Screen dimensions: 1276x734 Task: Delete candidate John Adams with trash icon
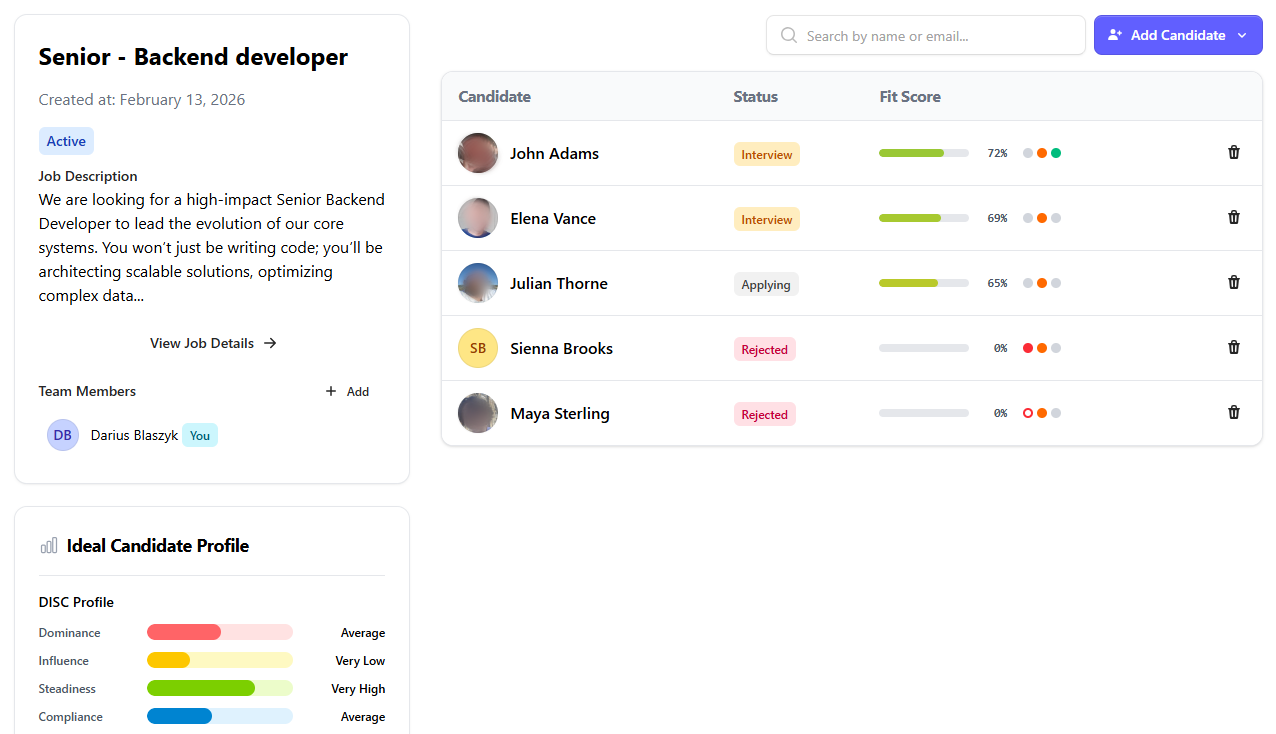pyautogui.click(x=1234, y=152)
